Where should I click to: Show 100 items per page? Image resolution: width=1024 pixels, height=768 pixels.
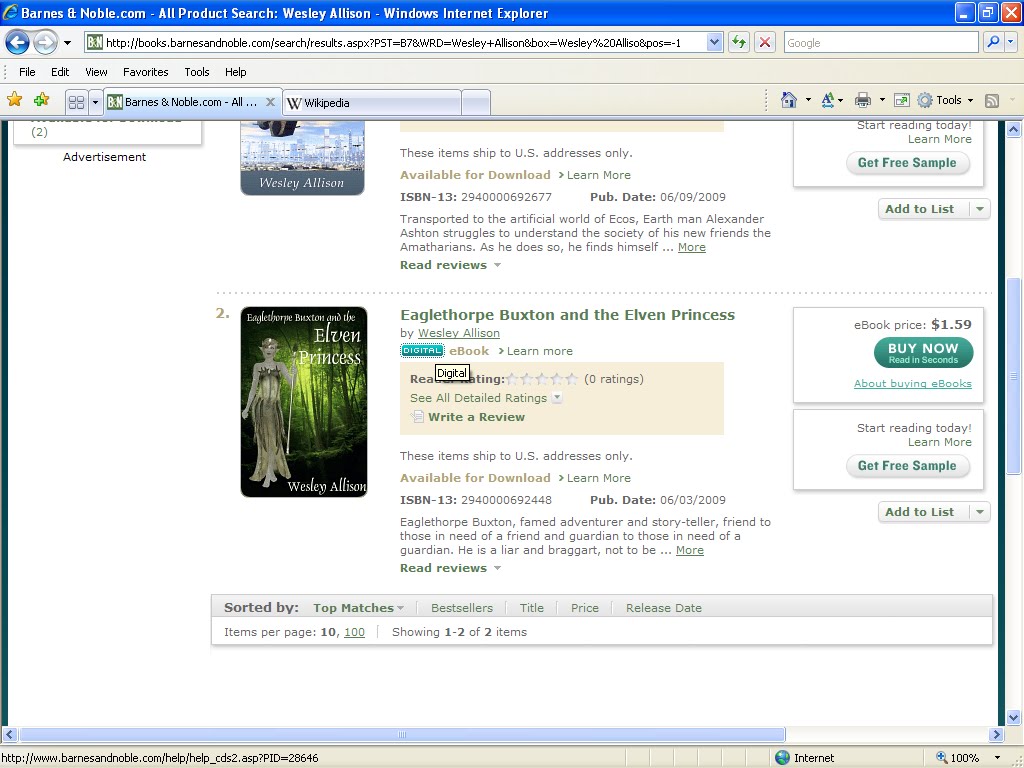click(354, 632)
